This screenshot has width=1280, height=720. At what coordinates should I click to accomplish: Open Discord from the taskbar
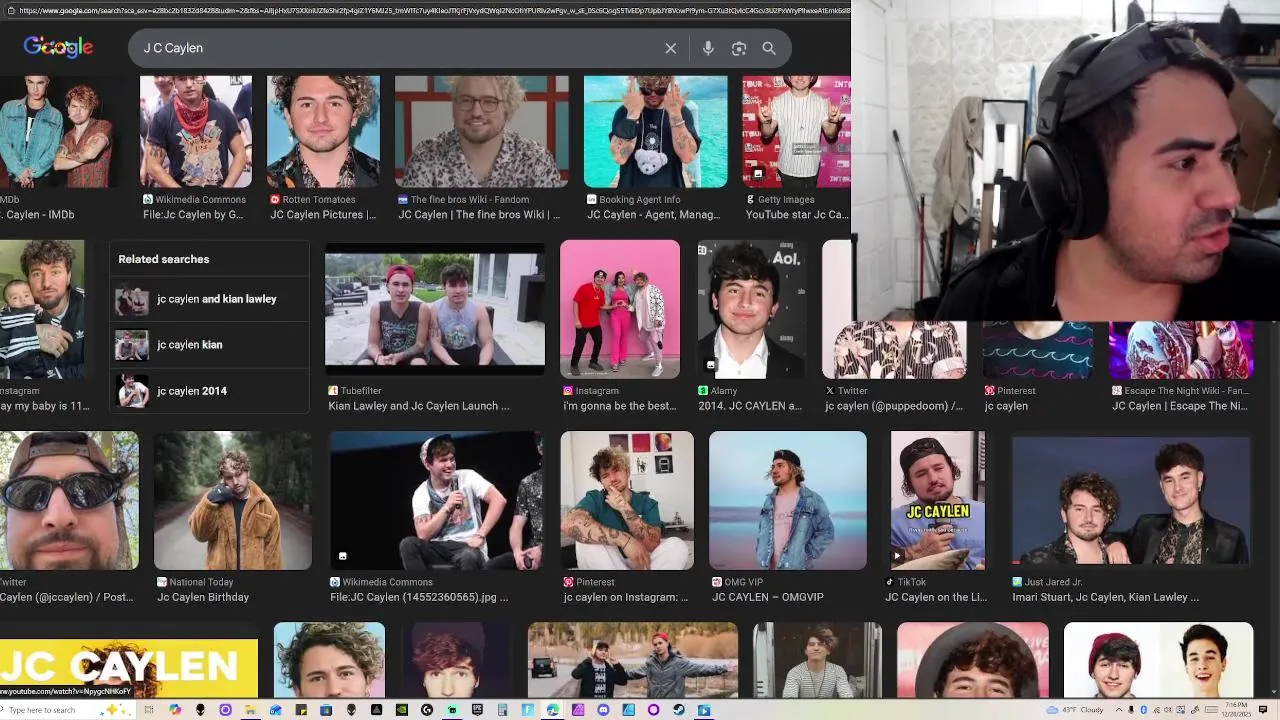[x=603, y=710]
